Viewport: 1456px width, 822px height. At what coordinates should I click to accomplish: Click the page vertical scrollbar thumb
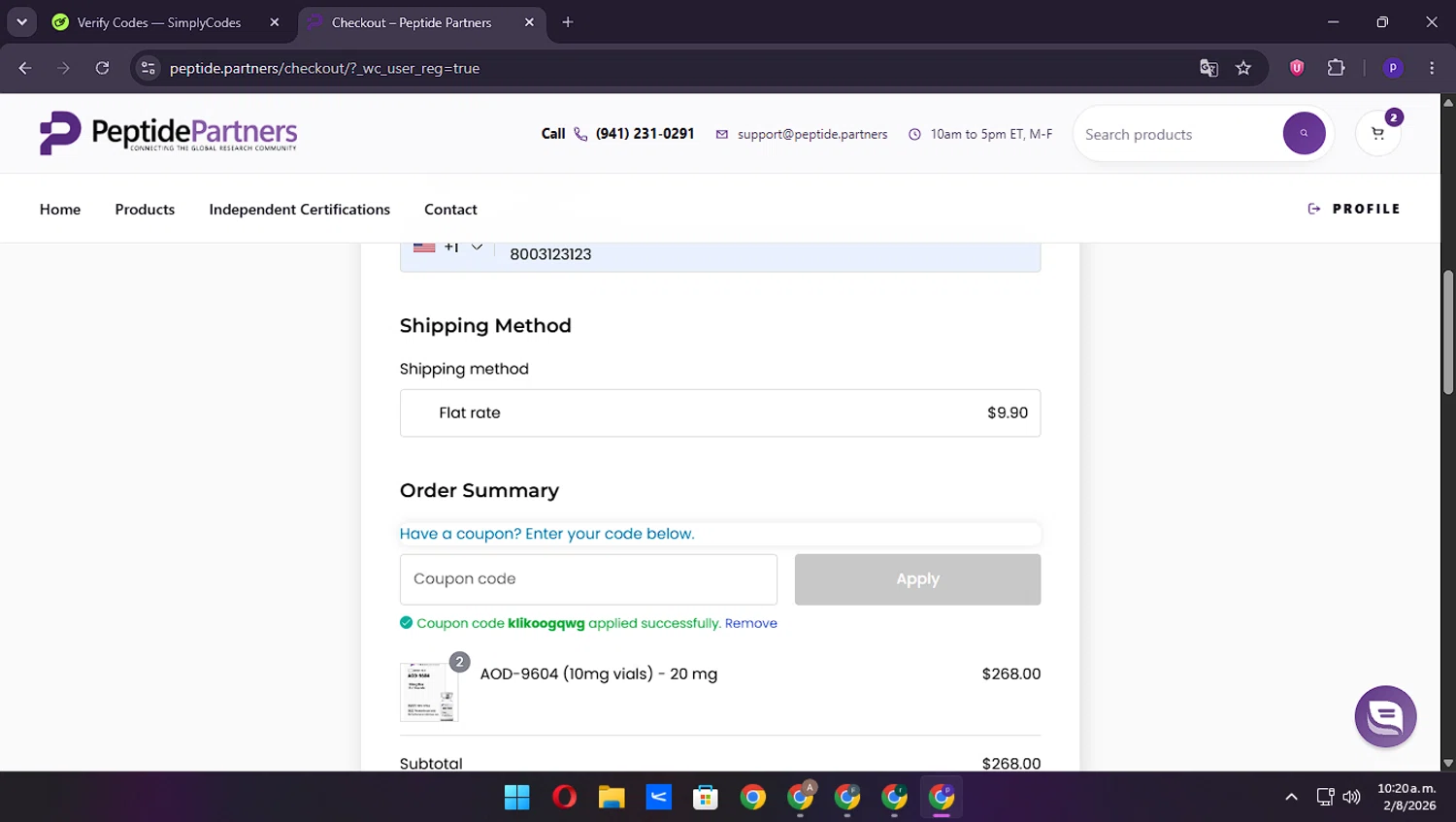tap(1448, 332)
